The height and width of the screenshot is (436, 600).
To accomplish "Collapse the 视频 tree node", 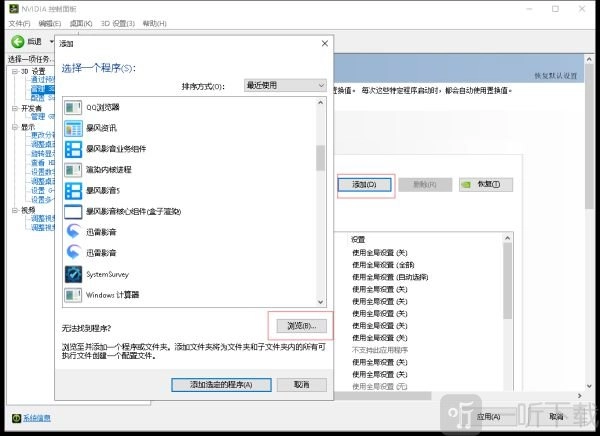I will pyautogui.click(x=14, y=210).
